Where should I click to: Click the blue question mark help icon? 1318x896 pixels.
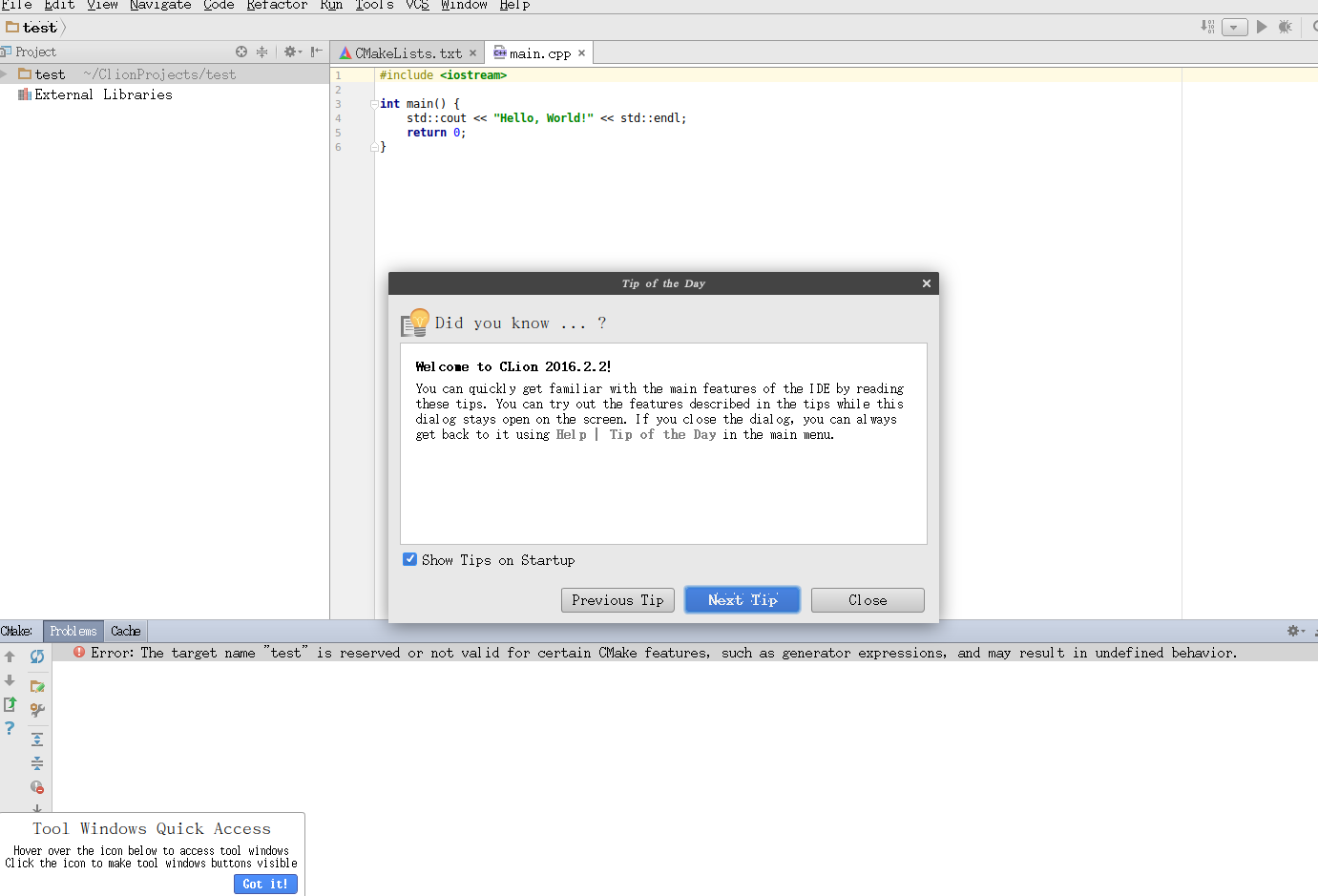(10, 728)
